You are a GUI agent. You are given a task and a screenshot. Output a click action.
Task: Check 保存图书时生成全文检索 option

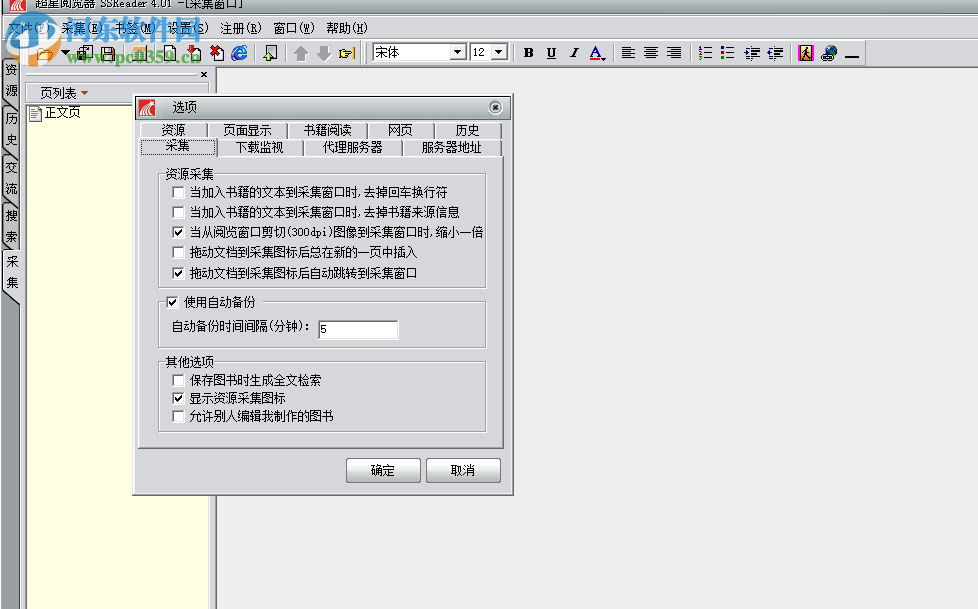coord(178,380)
